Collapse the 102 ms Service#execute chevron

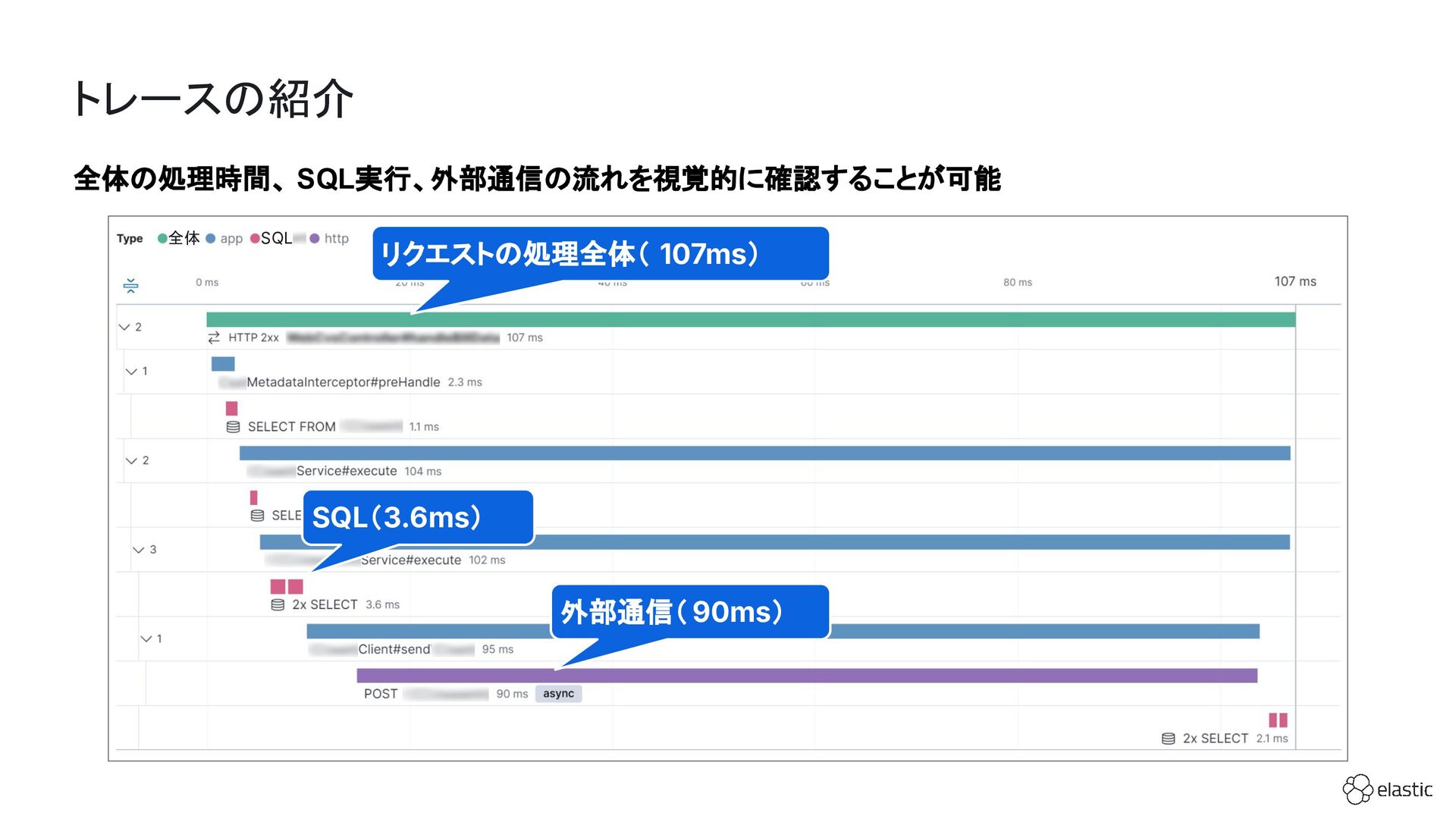(139, 550)
